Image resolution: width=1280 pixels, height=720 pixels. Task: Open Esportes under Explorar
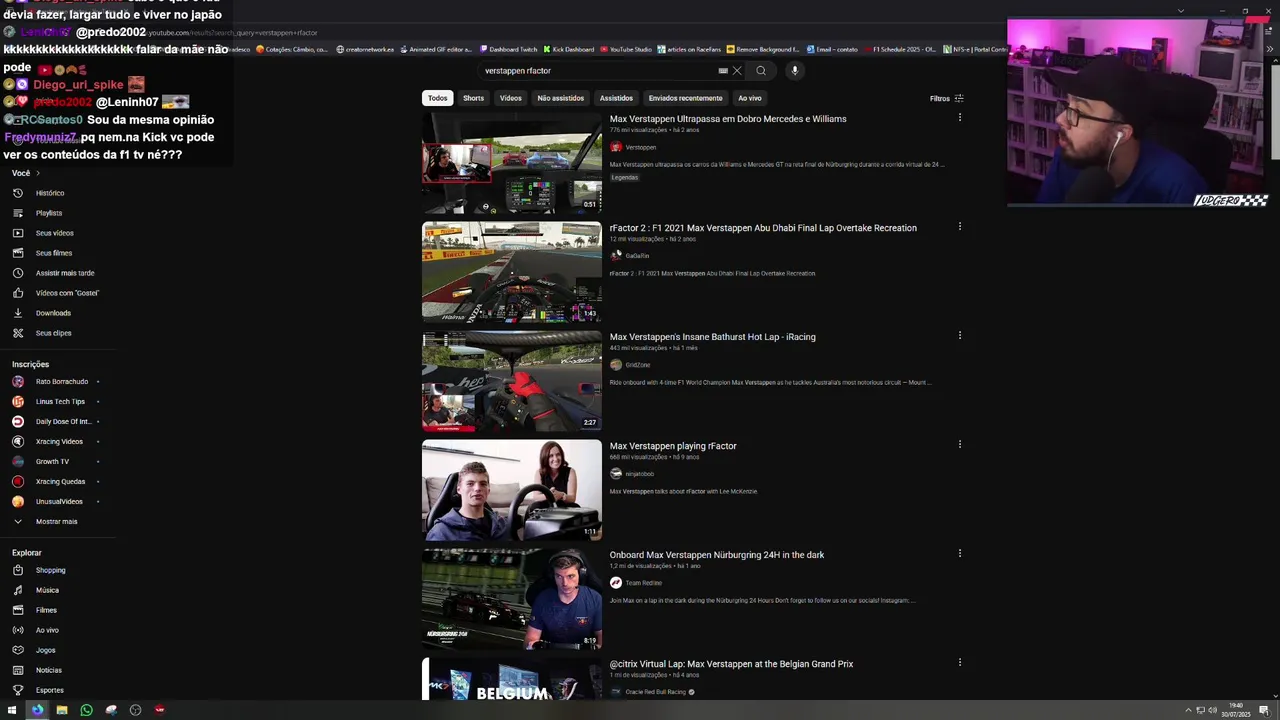coord(49,690)
